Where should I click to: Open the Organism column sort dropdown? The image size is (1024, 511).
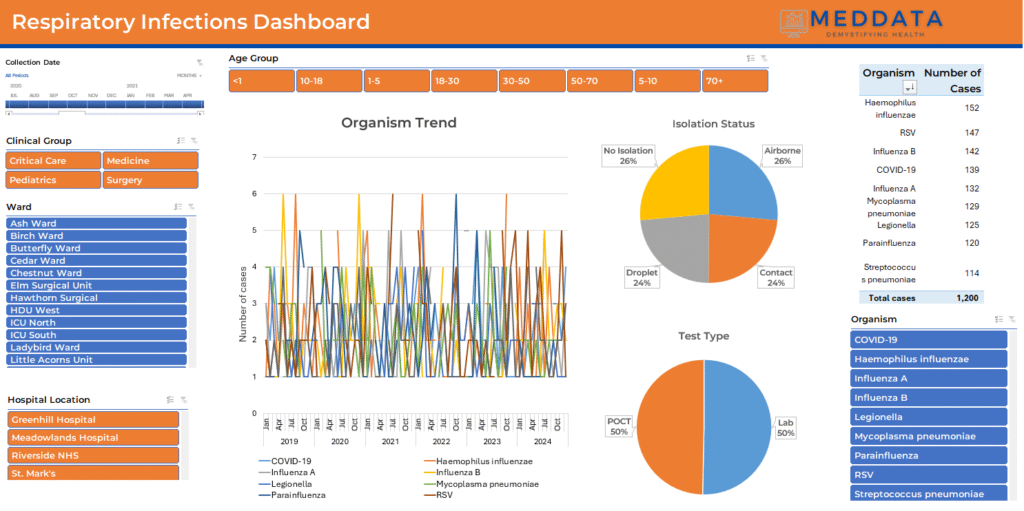[910, 88]
